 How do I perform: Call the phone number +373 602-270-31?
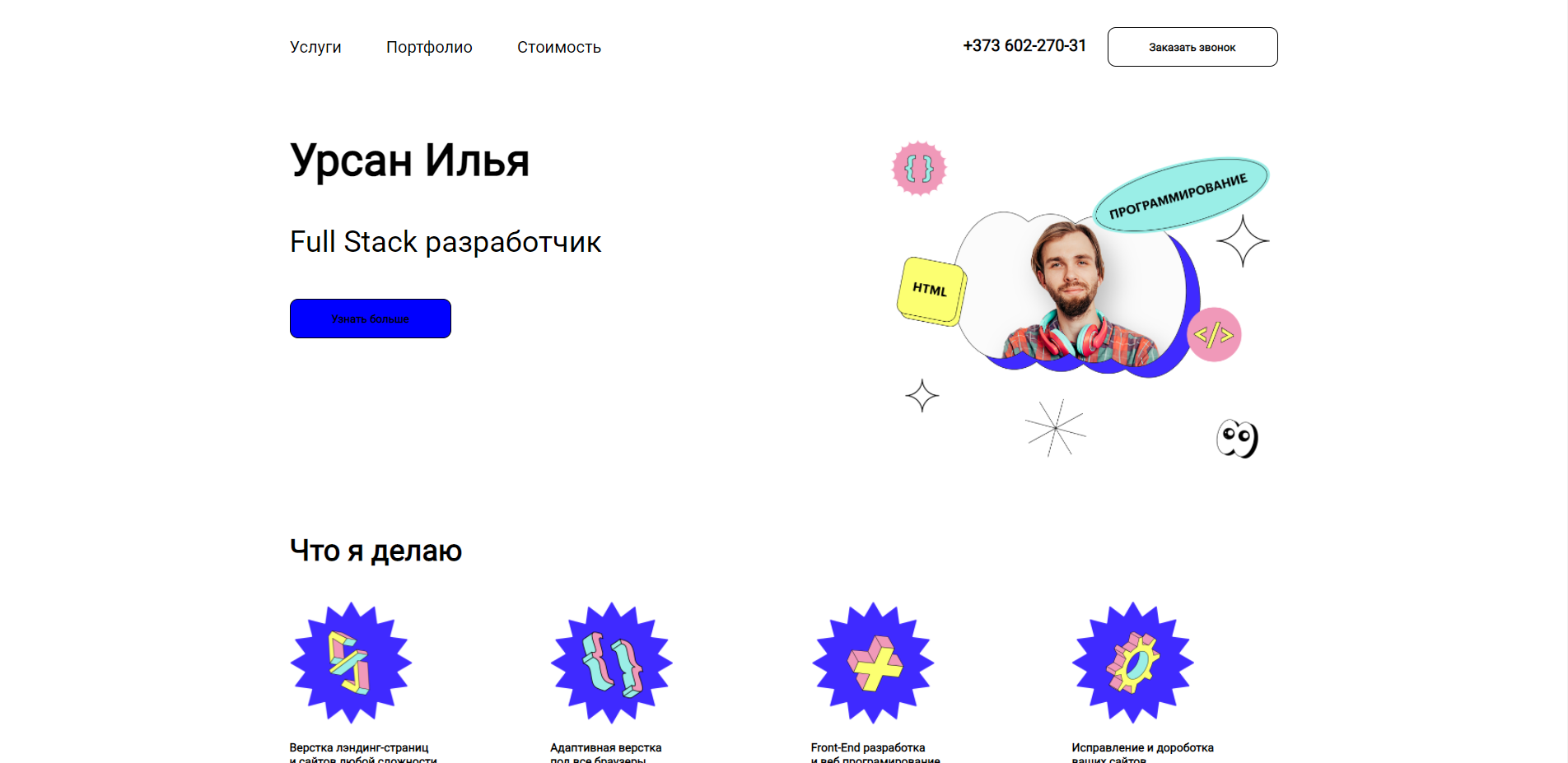pyautogui.click(x=1024, y=46)
